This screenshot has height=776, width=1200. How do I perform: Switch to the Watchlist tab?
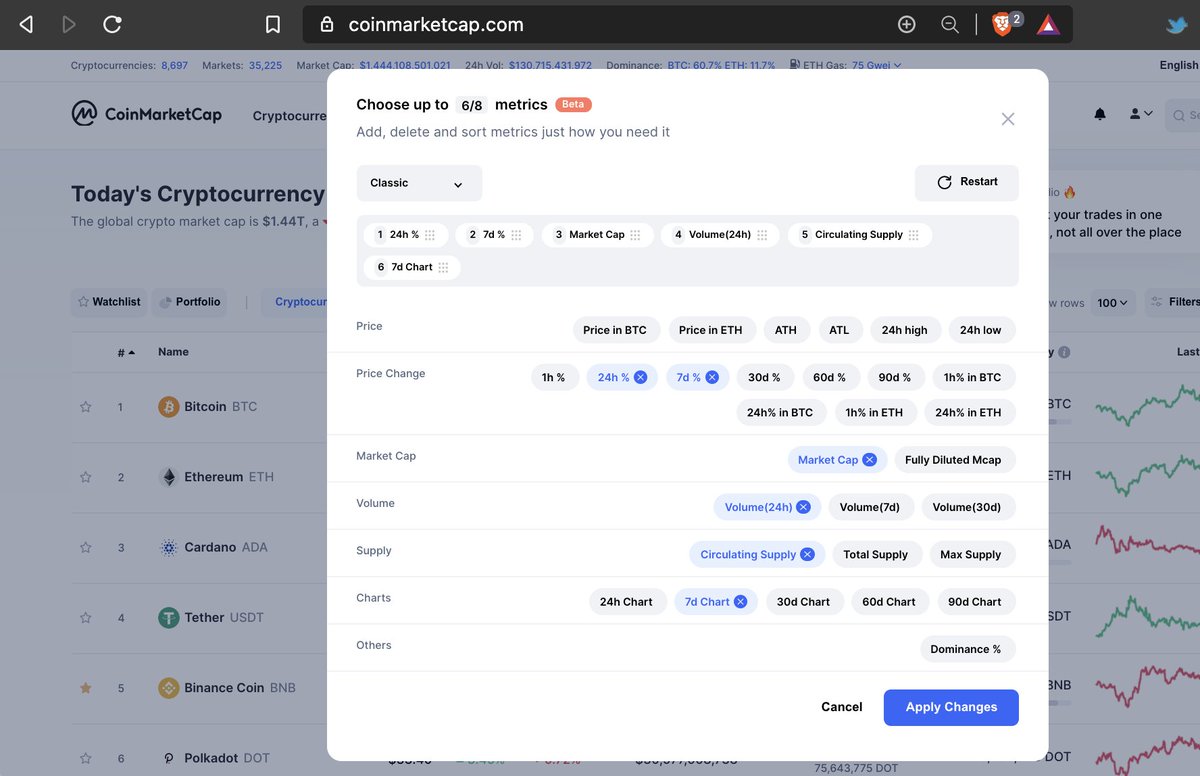pyautogui.click(x=109, y=302)
